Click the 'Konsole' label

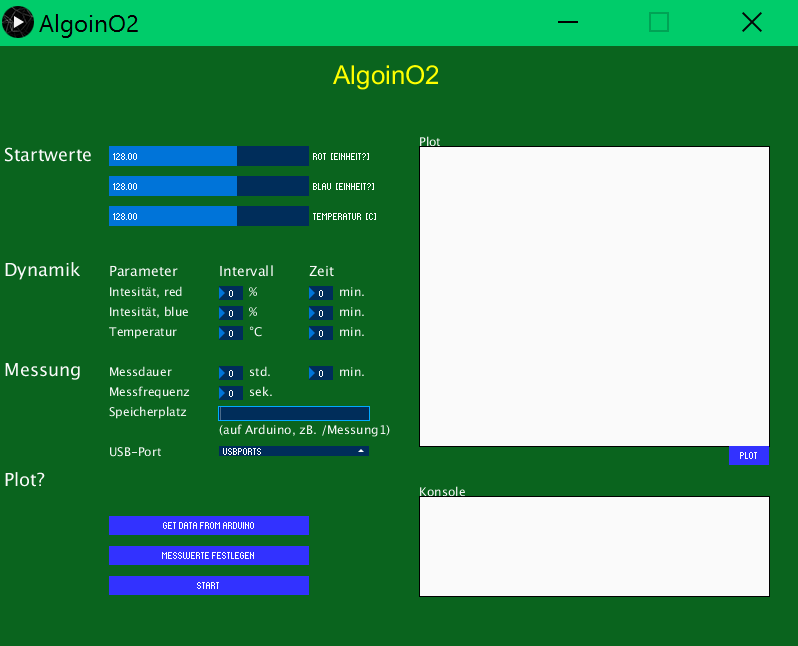pos(442,491)
